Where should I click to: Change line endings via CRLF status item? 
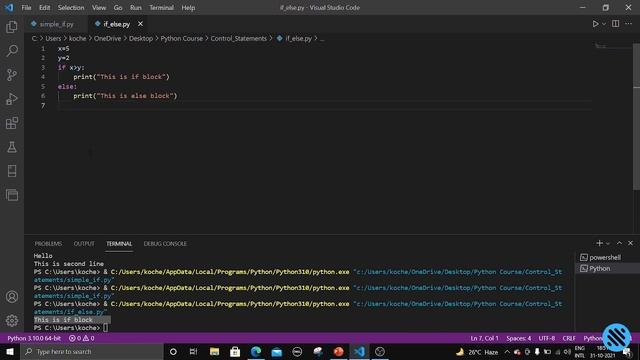pos(569,338)
